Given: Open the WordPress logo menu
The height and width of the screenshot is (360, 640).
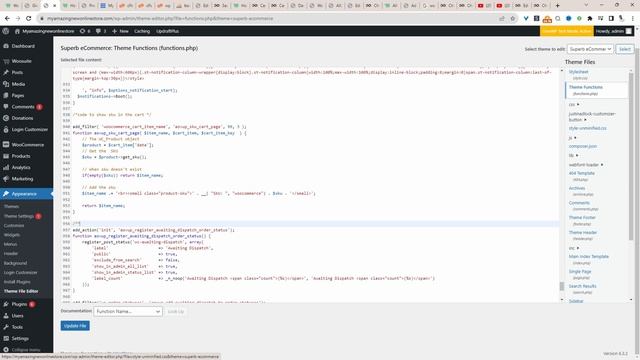Looking at the screenshot, I should click(6, 31).
